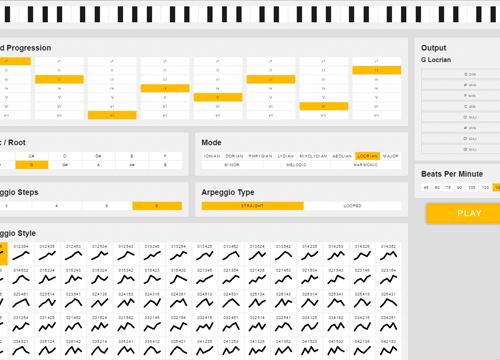Choose Melodic mode

[296, 165]
